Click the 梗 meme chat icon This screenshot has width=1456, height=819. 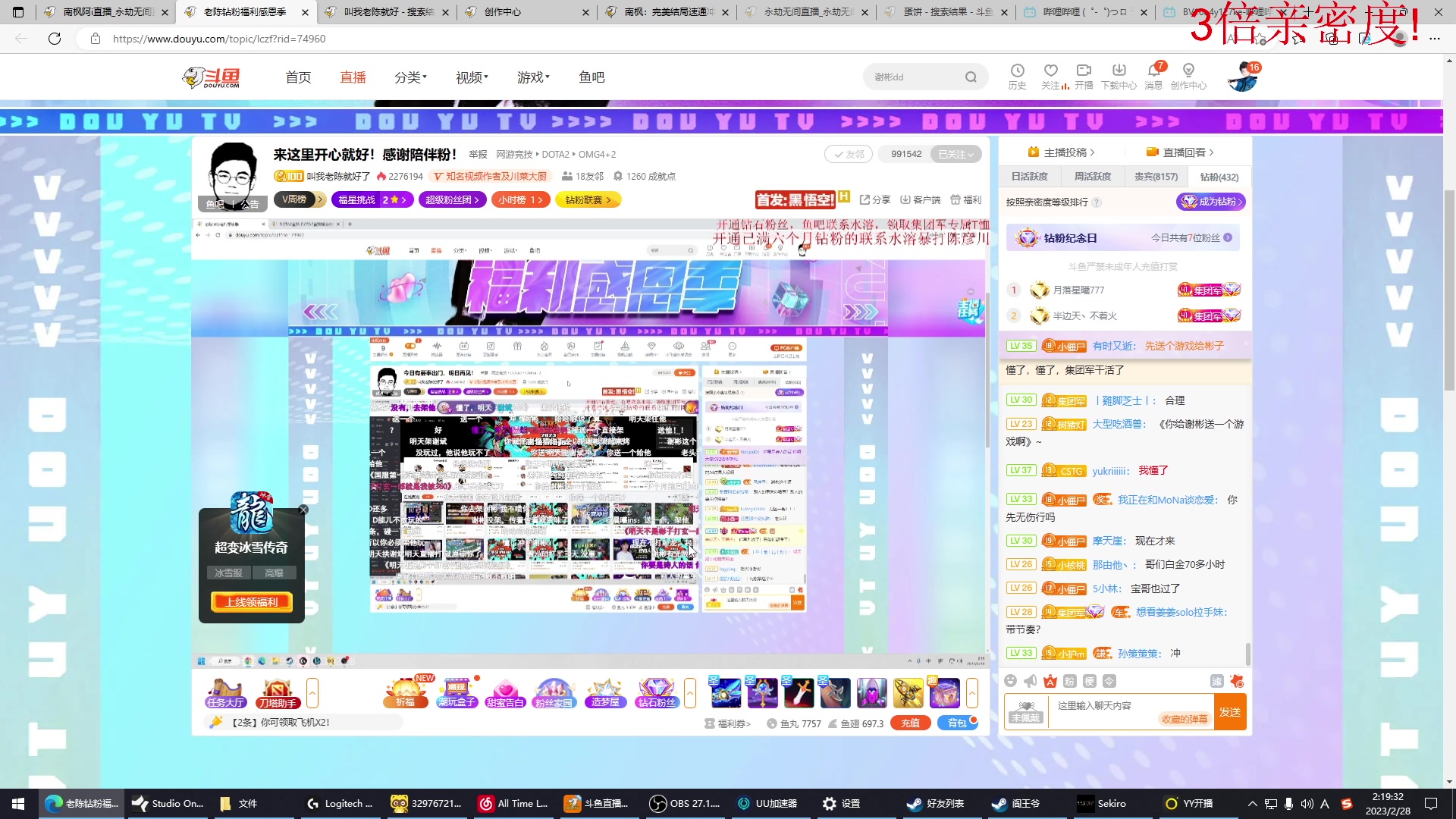pyautogui.click(x=1090, y=681)
